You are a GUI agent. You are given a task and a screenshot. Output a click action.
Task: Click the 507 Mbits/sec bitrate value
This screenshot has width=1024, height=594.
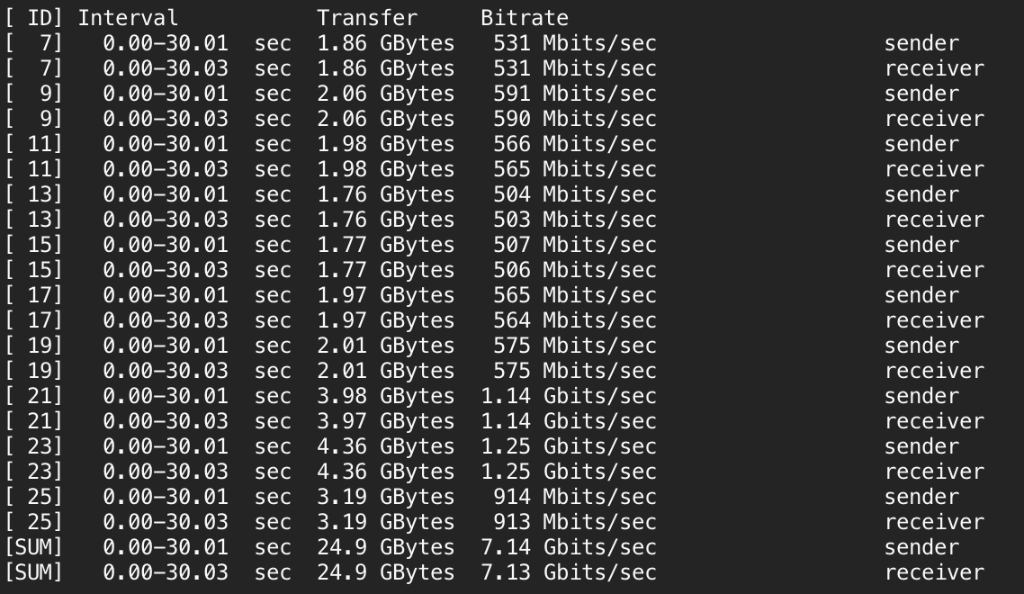(575, 245)
